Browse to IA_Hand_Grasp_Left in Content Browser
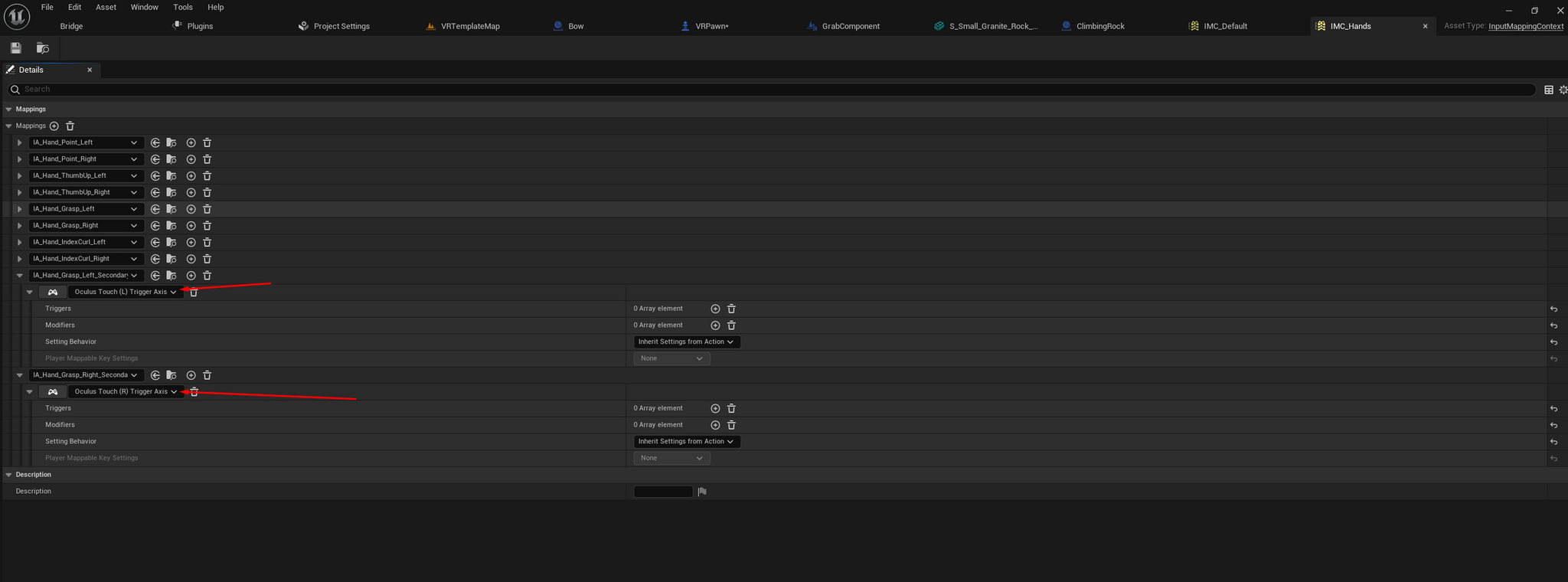 tap(171, 209)
